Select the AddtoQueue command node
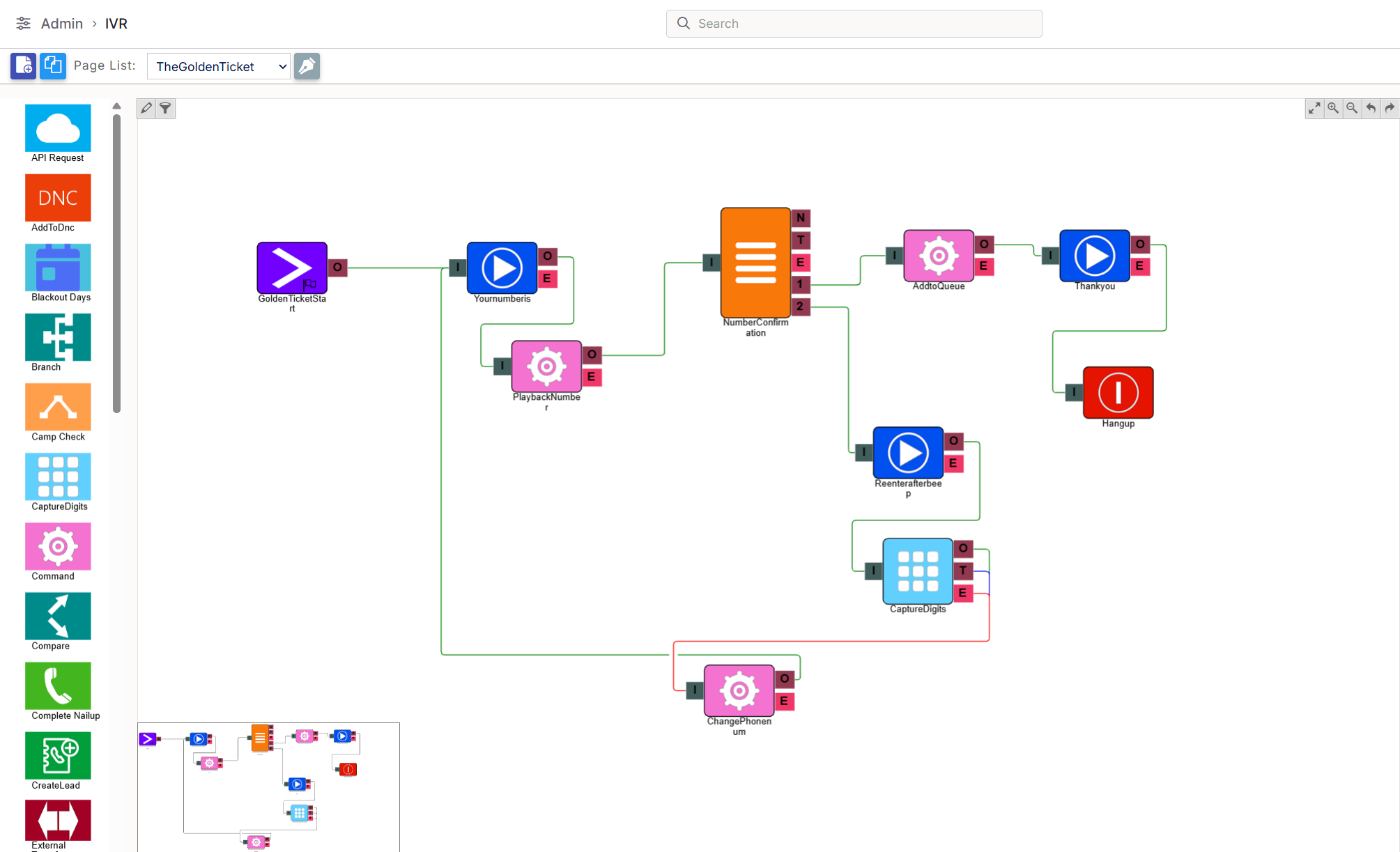Screen dimensions: 1400x852 [x=939, y=255]
